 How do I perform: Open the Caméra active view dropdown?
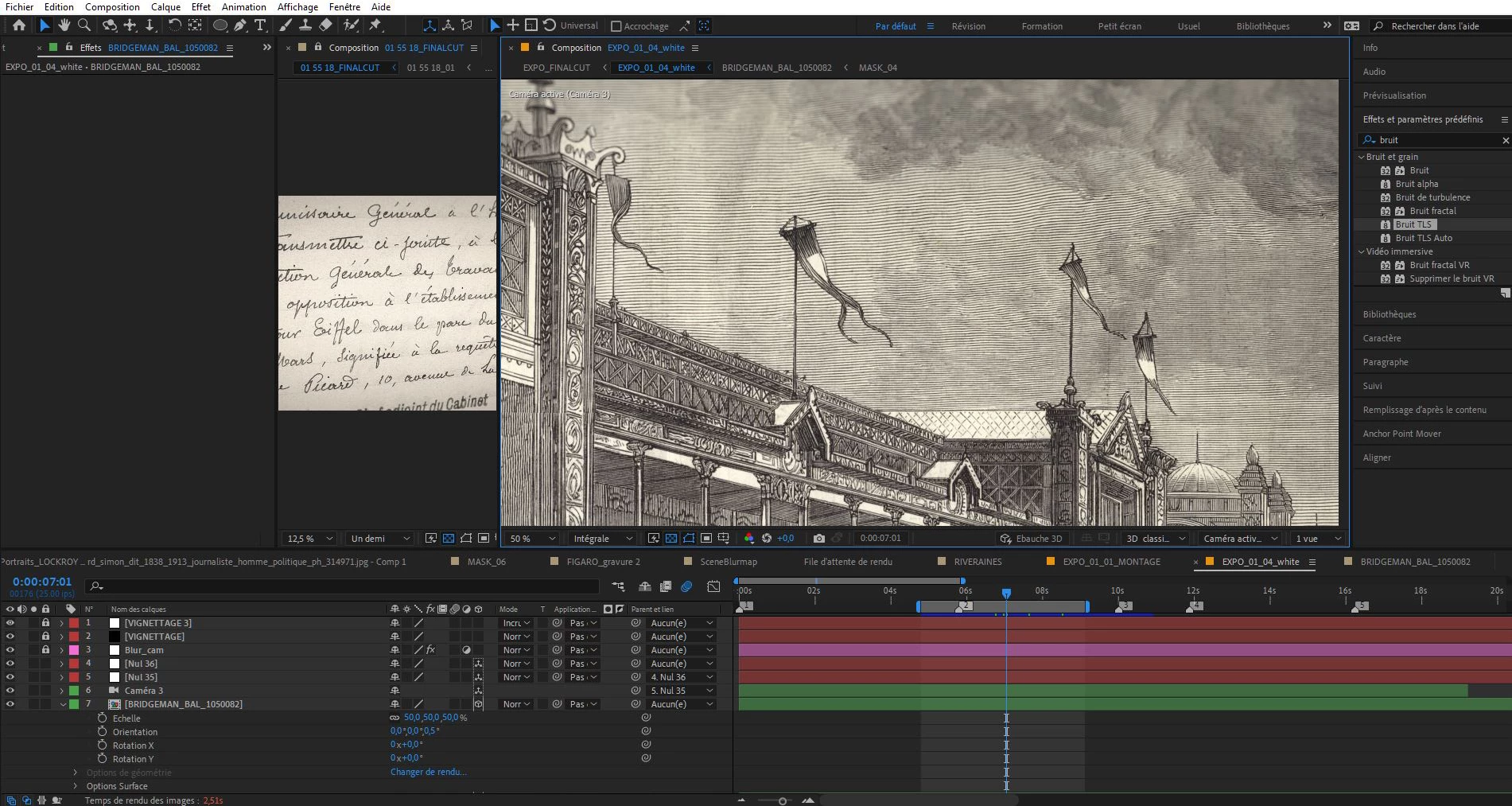pyautogui.click(x=1240, y=539)
